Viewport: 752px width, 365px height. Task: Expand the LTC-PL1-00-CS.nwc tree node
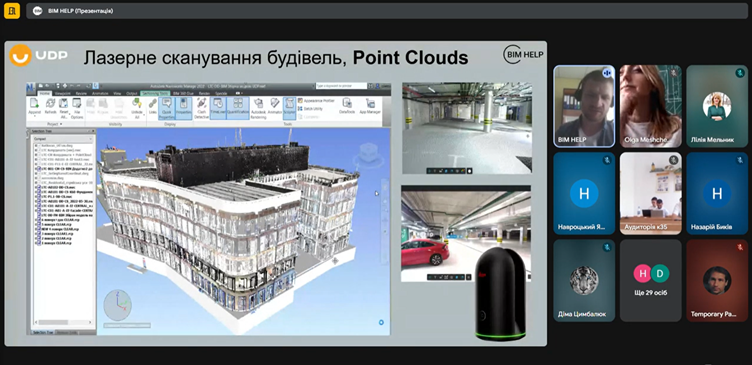pyautogui.click(x=36, y=197)
